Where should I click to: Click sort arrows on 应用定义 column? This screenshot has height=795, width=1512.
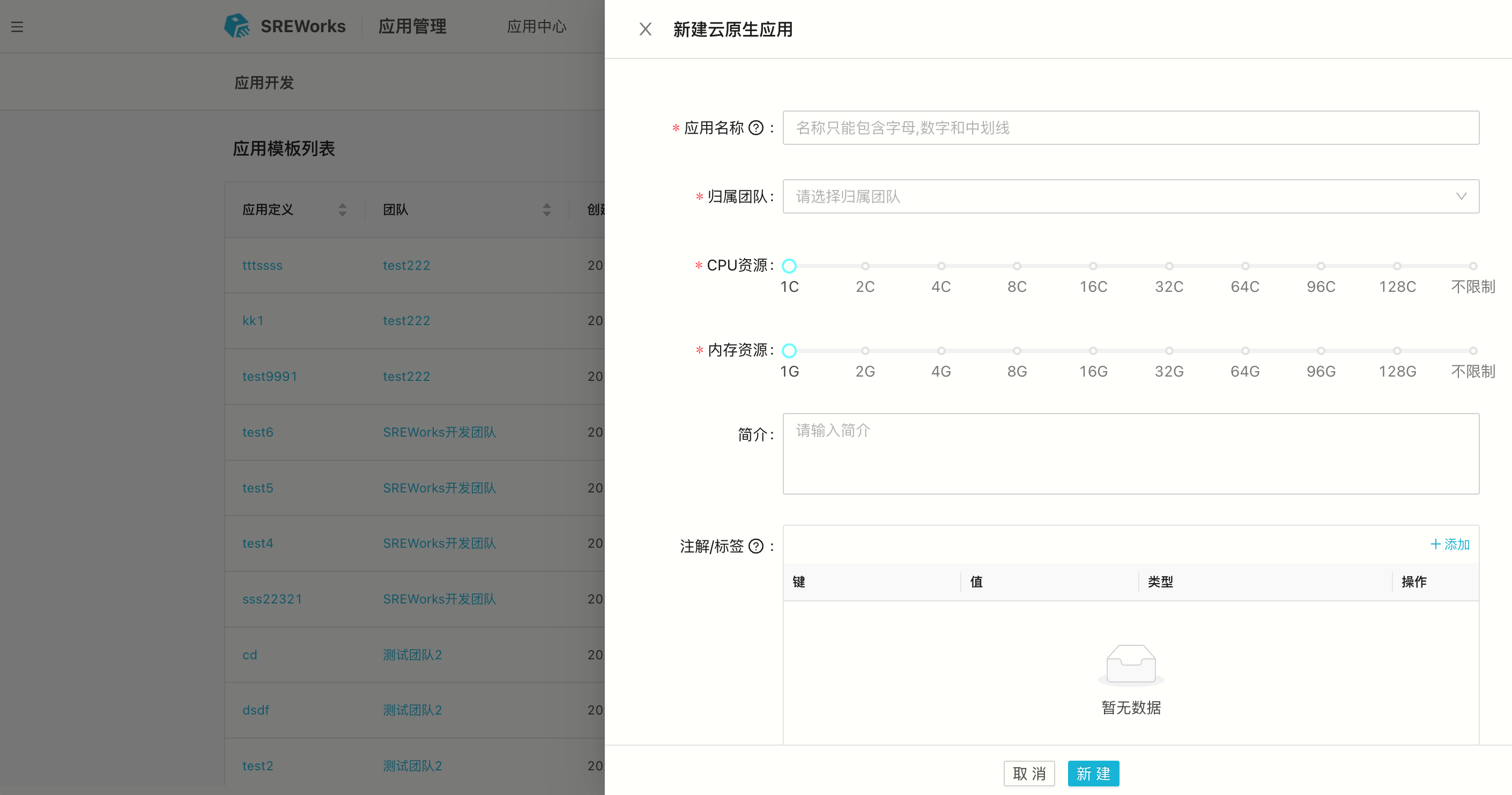(x=342, y=210)
